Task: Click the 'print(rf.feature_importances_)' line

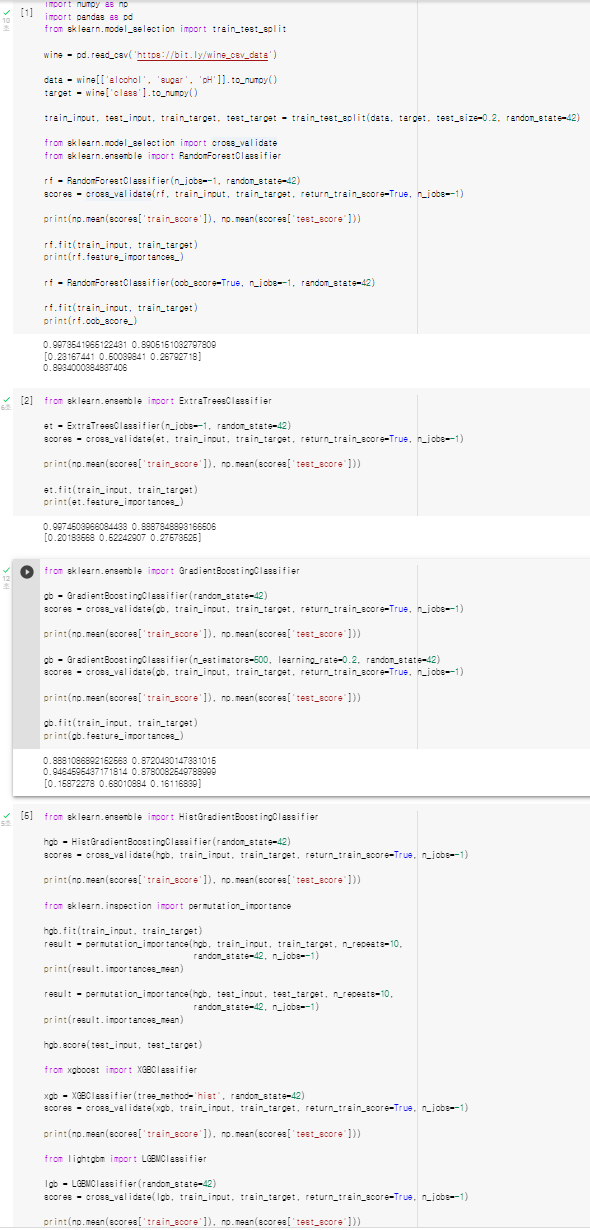Action: (x=113, y=255)
